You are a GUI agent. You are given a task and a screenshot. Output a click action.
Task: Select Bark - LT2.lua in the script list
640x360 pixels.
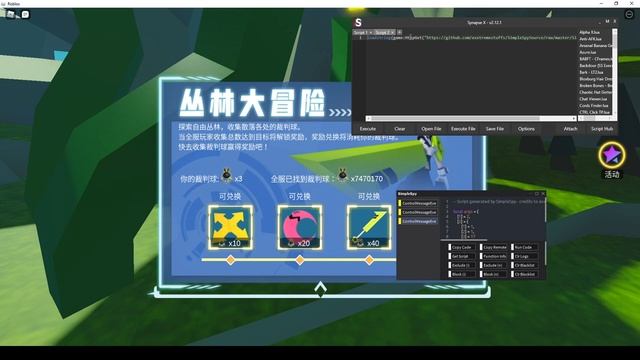[591, 72]
